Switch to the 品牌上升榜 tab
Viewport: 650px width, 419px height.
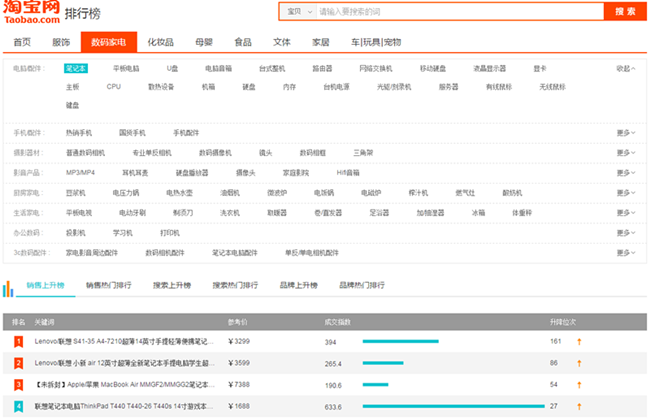tap(298, 285)
